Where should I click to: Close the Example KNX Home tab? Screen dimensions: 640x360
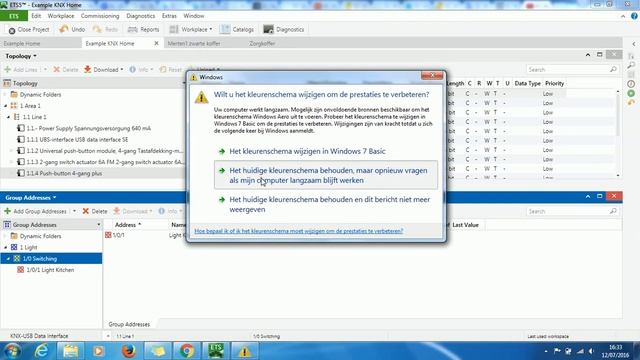point(156,43)
